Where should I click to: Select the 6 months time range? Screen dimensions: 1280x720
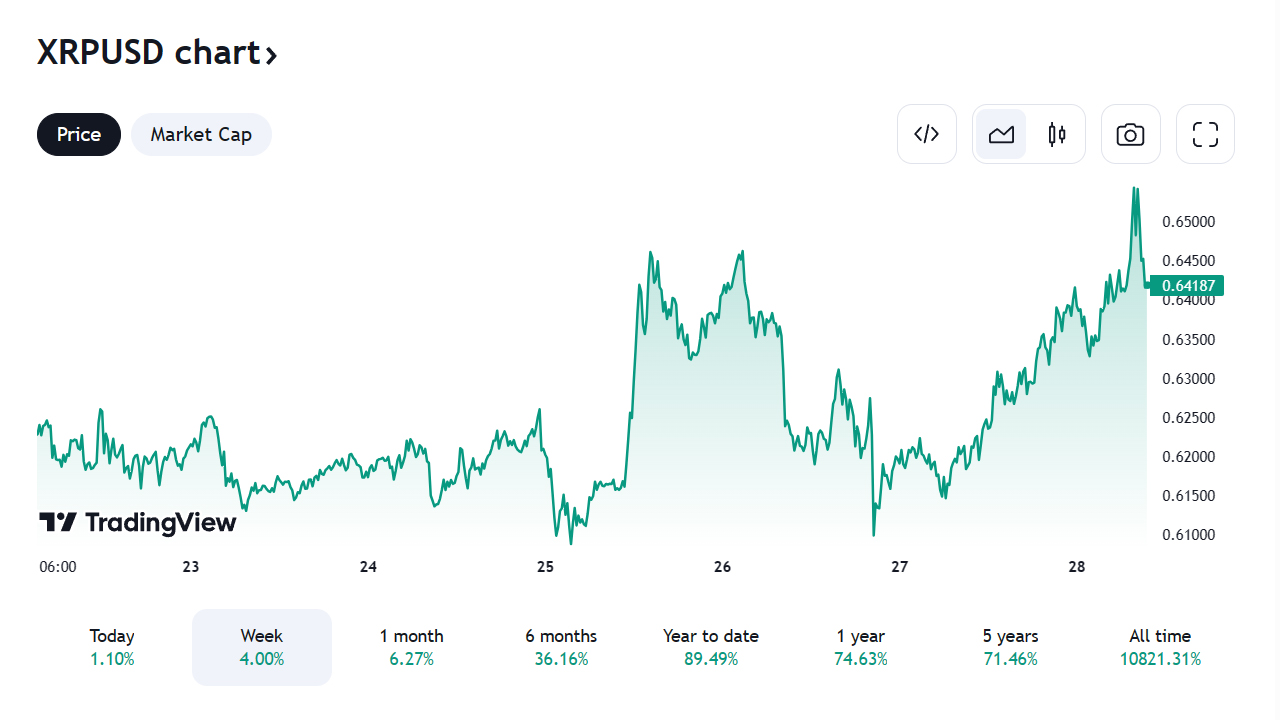pyautogui.click(x=561, y=647)
